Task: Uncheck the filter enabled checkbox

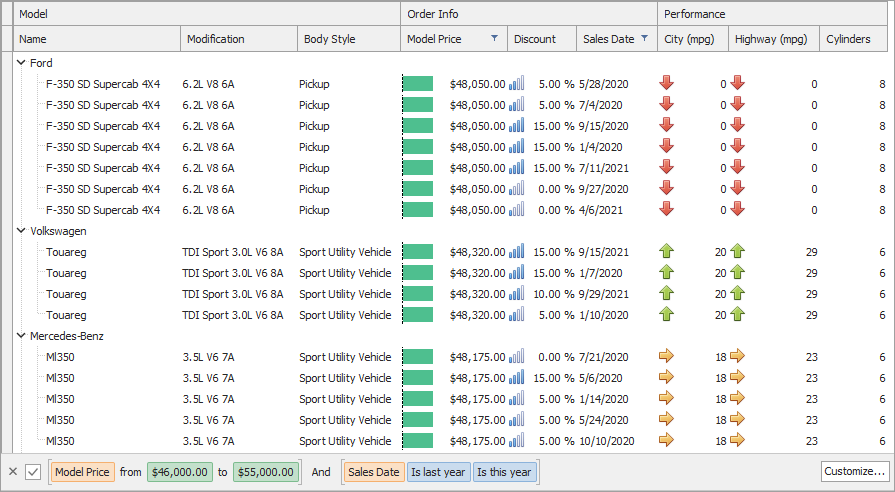Action: click(33, 472)
